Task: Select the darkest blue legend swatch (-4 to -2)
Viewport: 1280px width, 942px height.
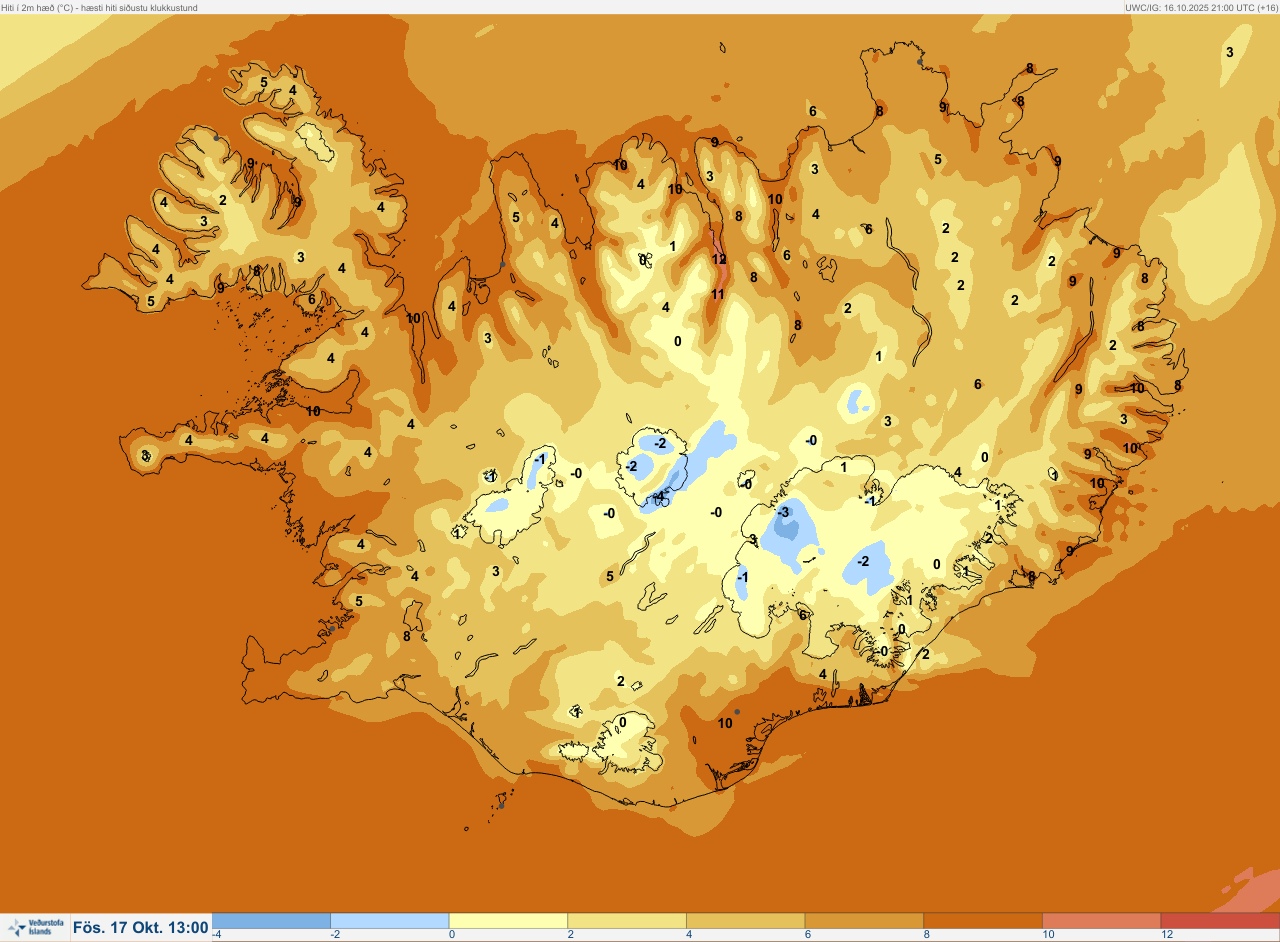Action: point(271,921)
